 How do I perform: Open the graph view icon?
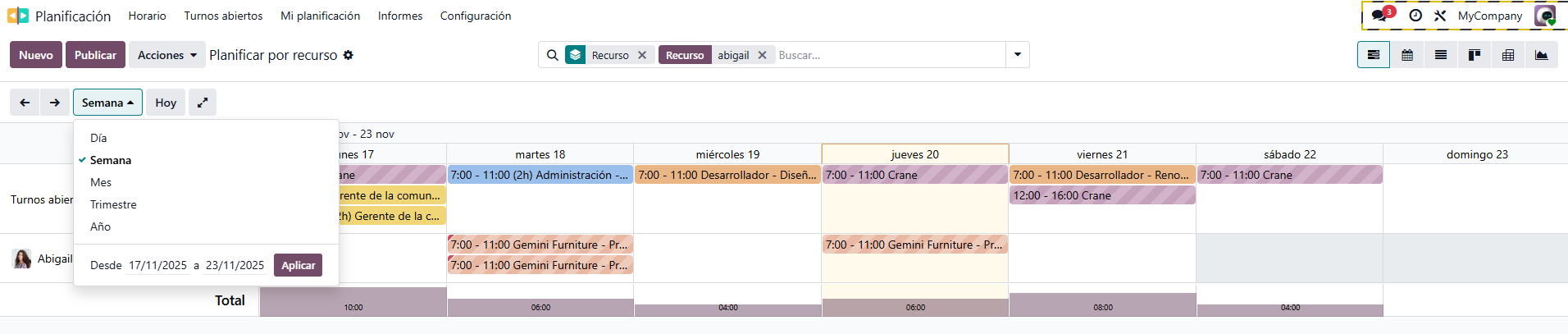pos(1542,55)
